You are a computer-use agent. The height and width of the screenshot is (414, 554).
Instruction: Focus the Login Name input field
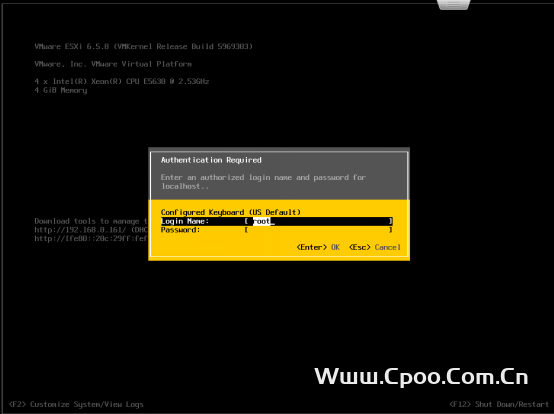(x=318, y=221)
